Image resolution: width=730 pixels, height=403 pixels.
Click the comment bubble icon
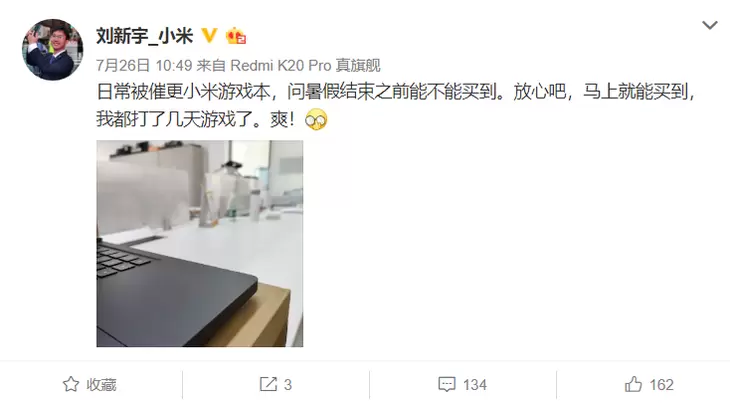[447, 384]
